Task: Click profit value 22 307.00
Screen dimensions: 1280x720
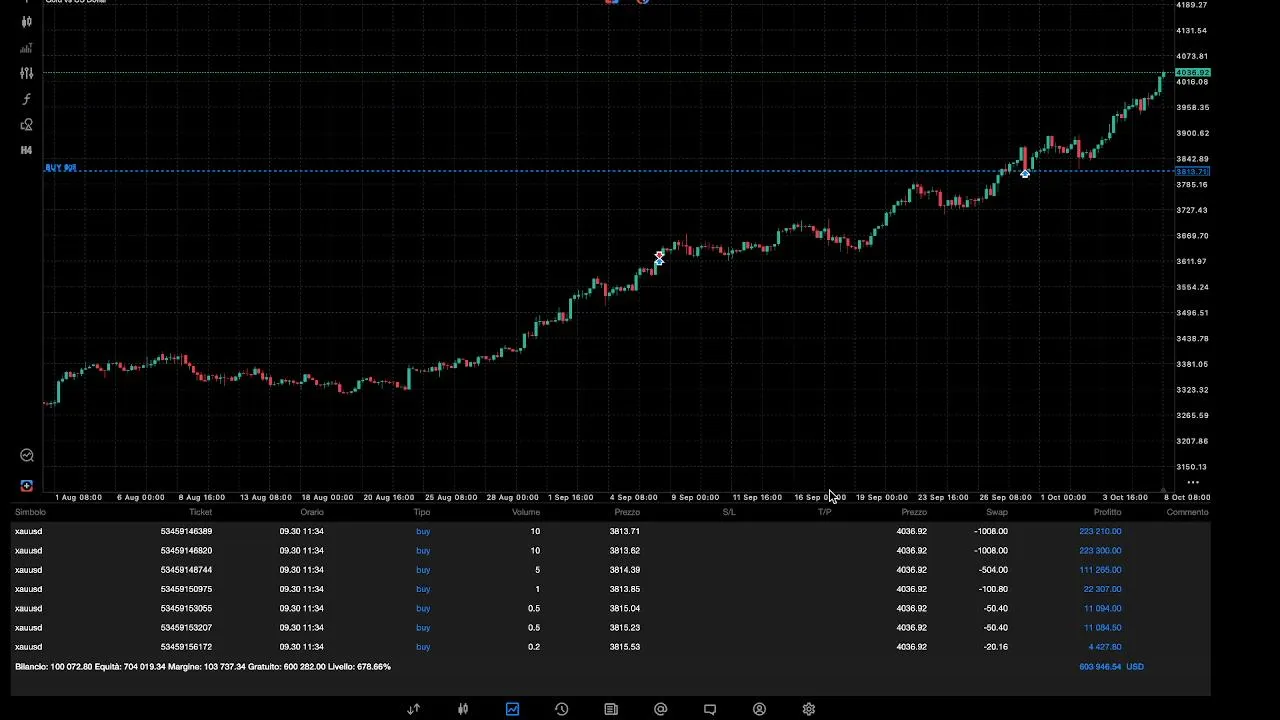Action: 1103,589
